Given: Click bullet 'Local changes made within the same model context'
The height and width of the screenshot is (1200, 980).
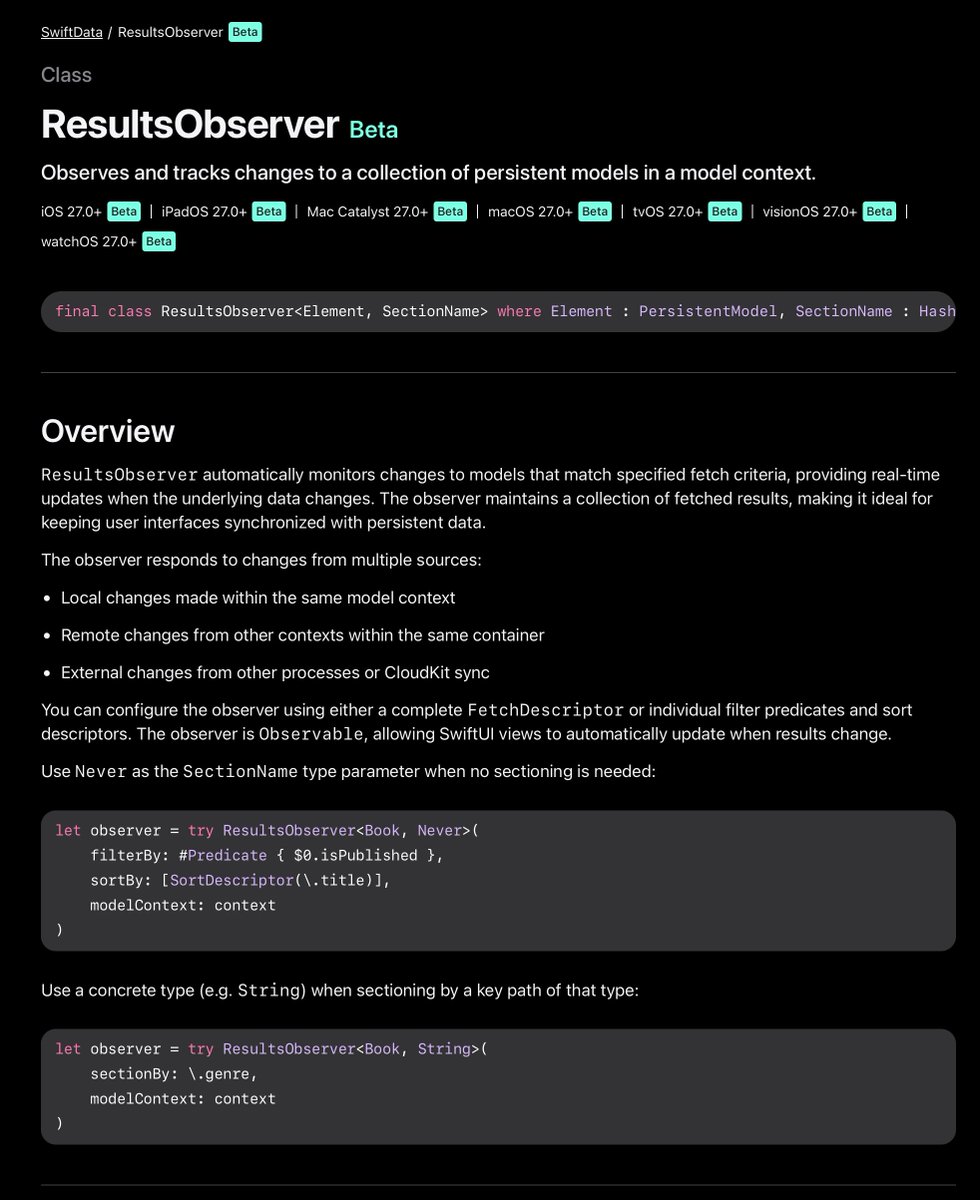Looking at the screenshot, I should click(x=258, y=597).
